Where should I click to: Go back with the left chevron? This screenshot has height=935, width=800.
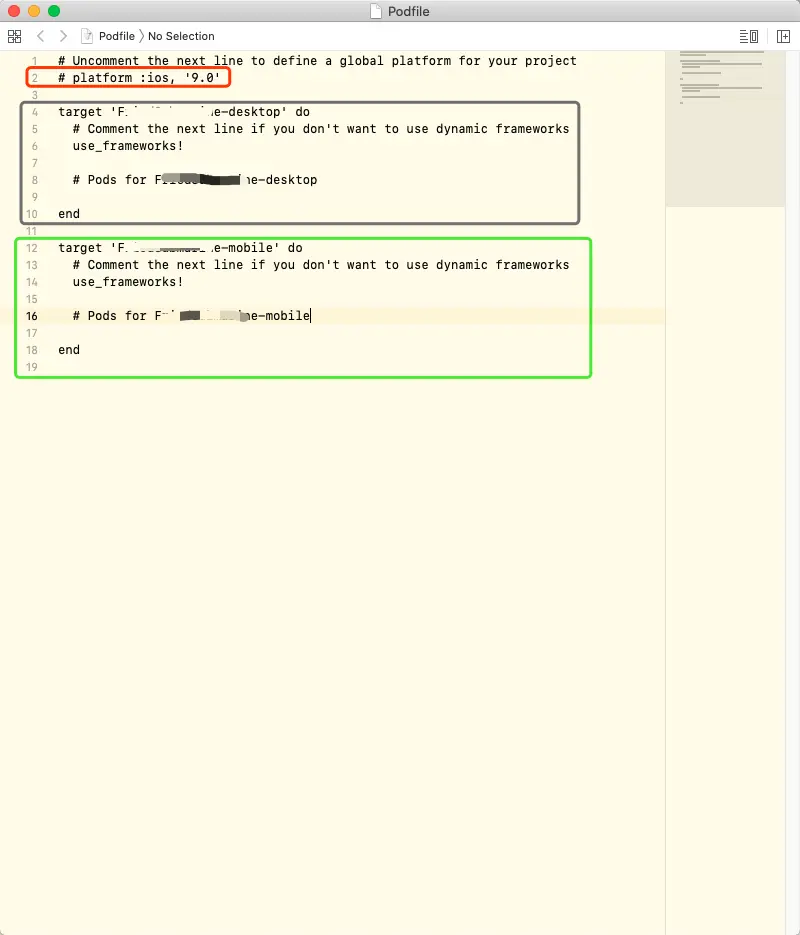(41, 36)
